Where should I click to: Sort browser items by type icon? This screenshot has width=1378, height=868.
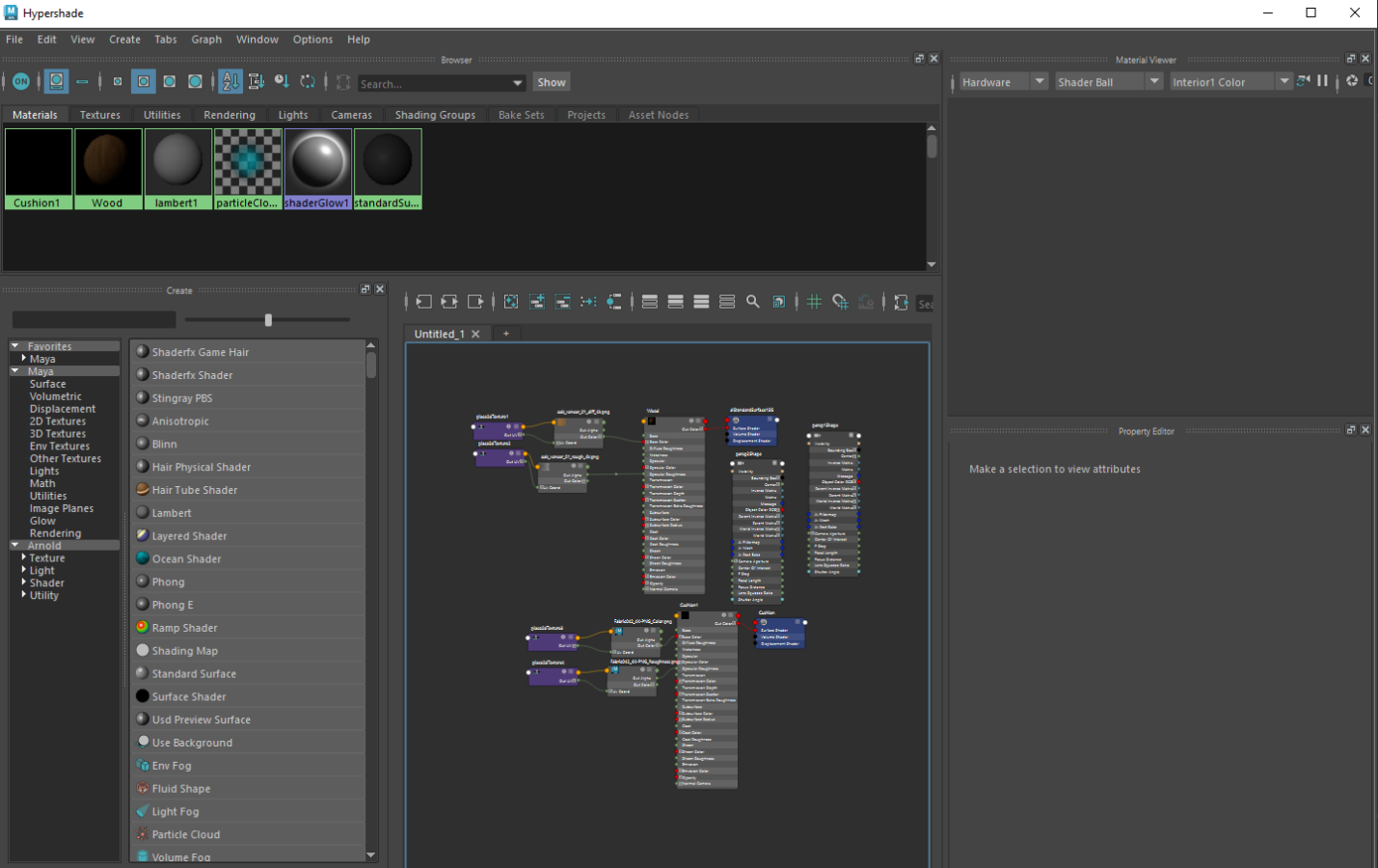pyautogui.click(x=256, y=82)
